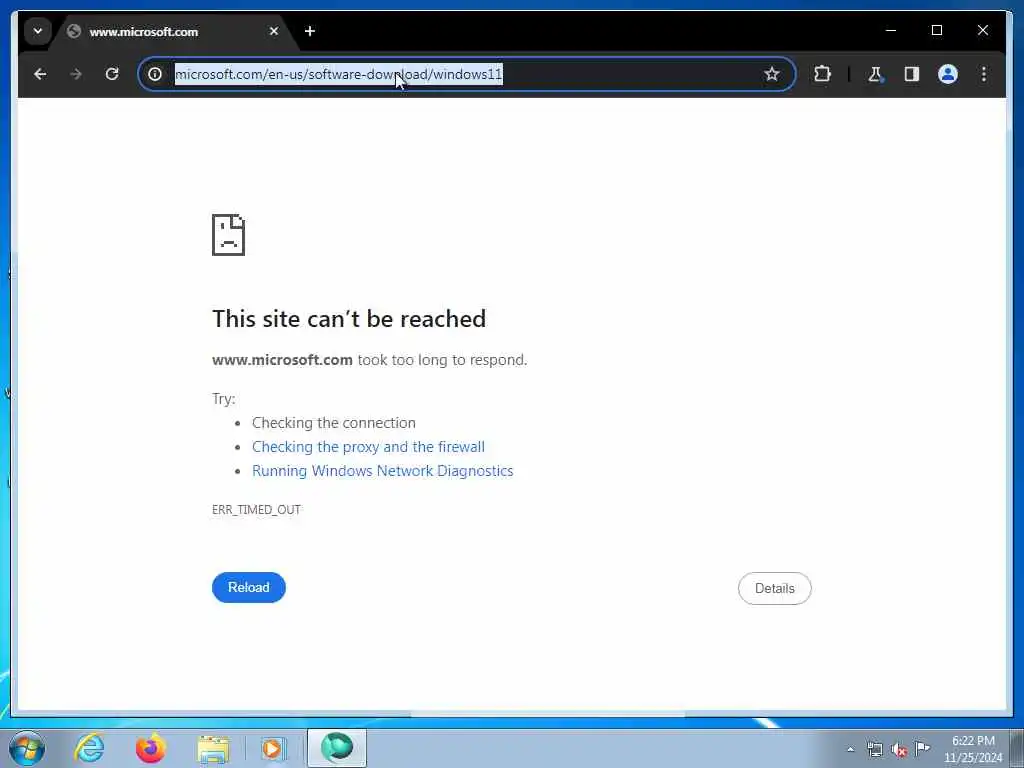
Task: Click the forward navigation arrow
Action: 76,74
